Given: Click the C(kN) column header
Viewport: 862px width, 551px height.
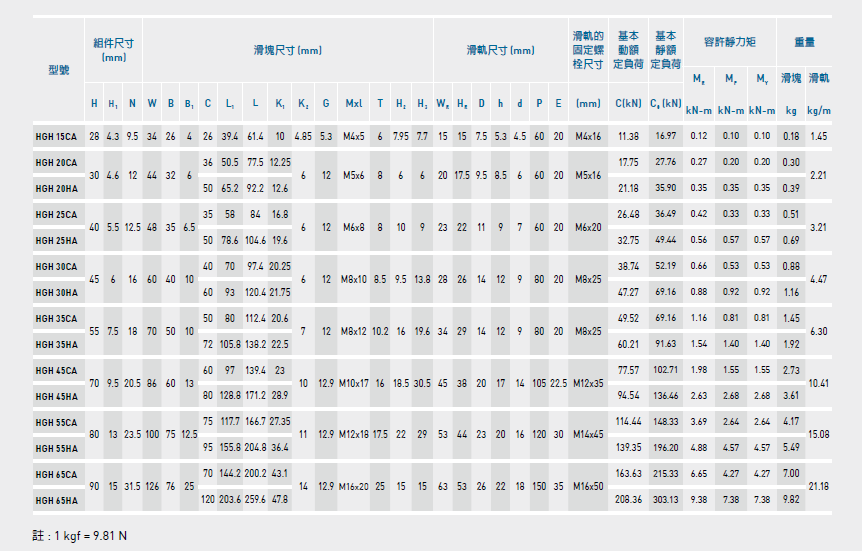Looking at the screenshot, I should 628,104.
